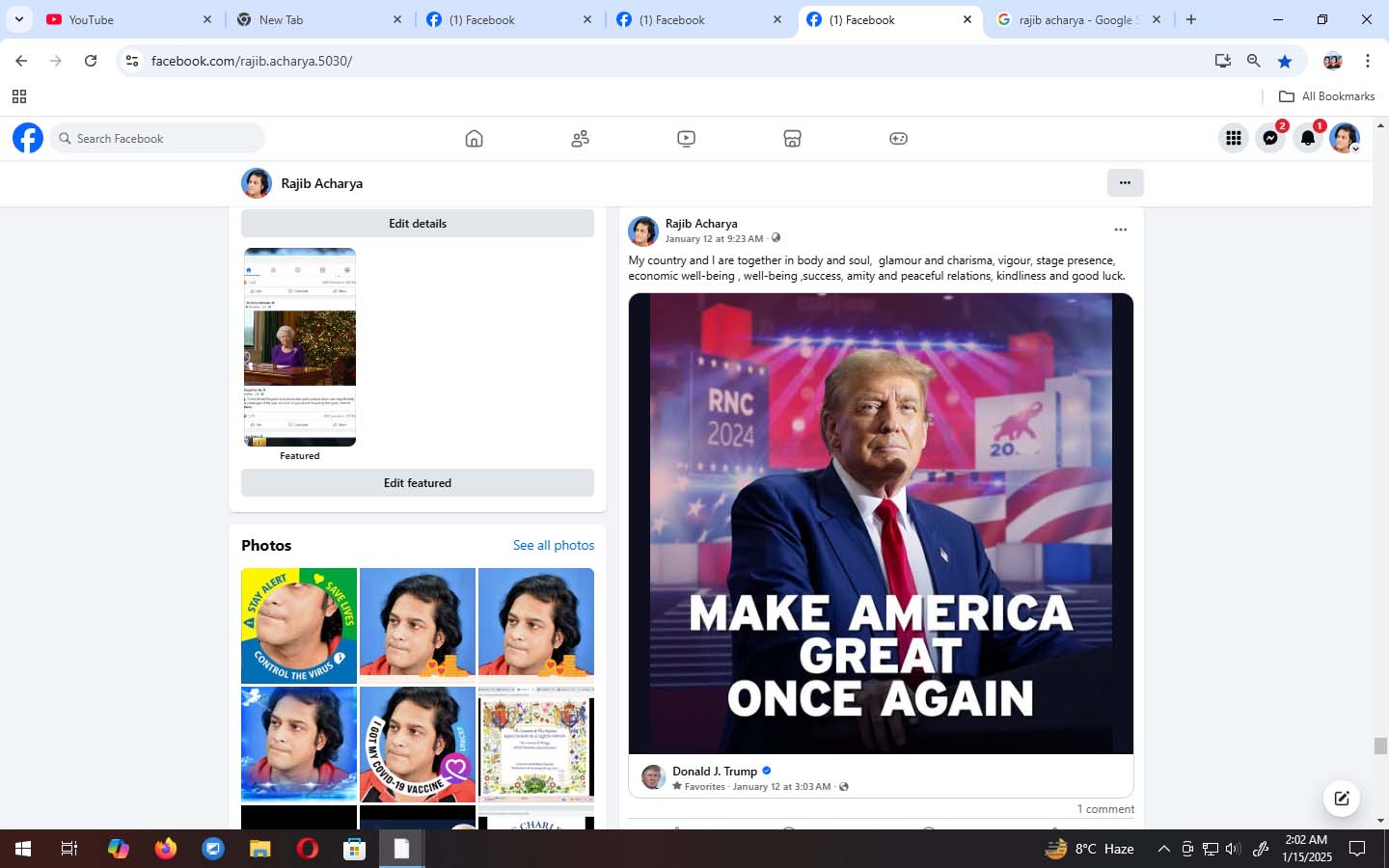Open Chrome profile avatar
Image resolution: width=1389 pixels, height=868 pixels.
(x=1333, y=61)
